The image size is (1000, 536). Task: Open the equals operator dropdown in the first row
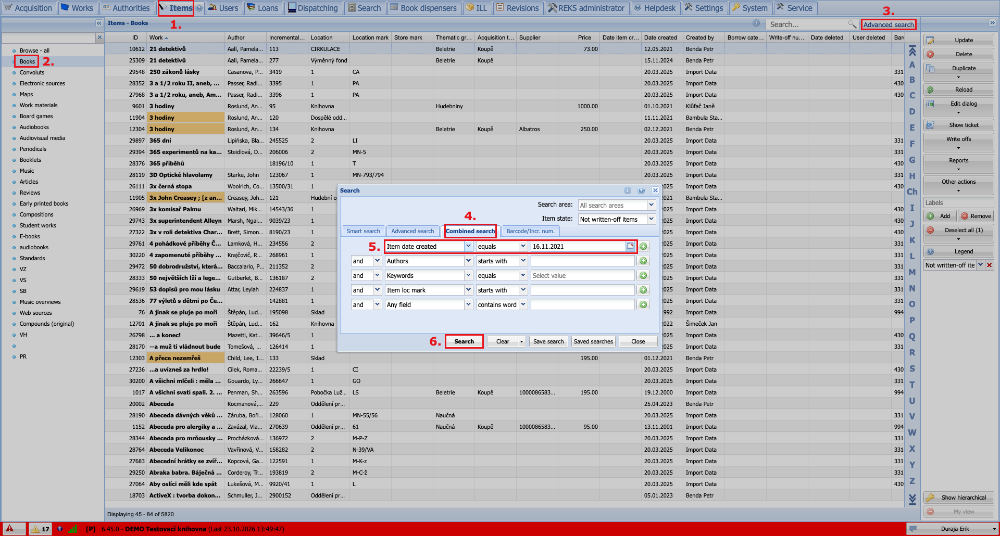(x=523, y=246)
